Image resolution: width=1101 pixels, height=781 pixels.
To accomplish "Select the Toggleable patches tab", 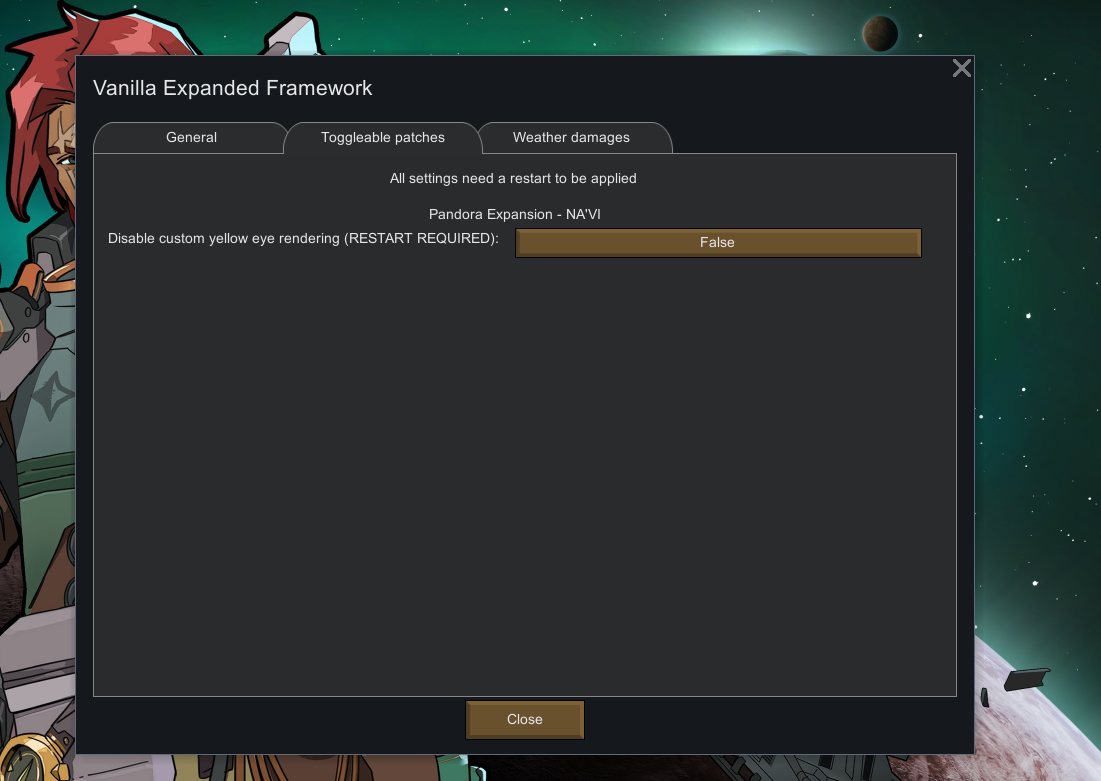I will tap(383, 138).
